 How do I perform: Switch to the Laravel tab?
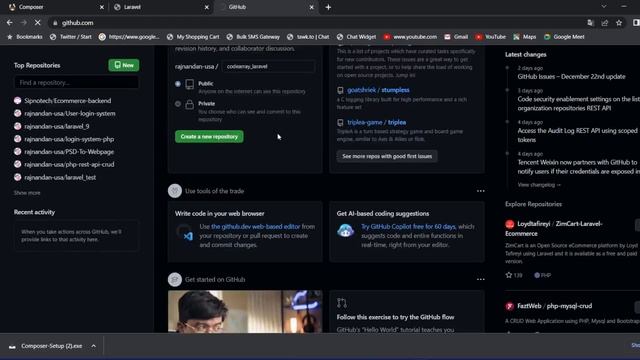pyautogui.click(x=161, y=7)
